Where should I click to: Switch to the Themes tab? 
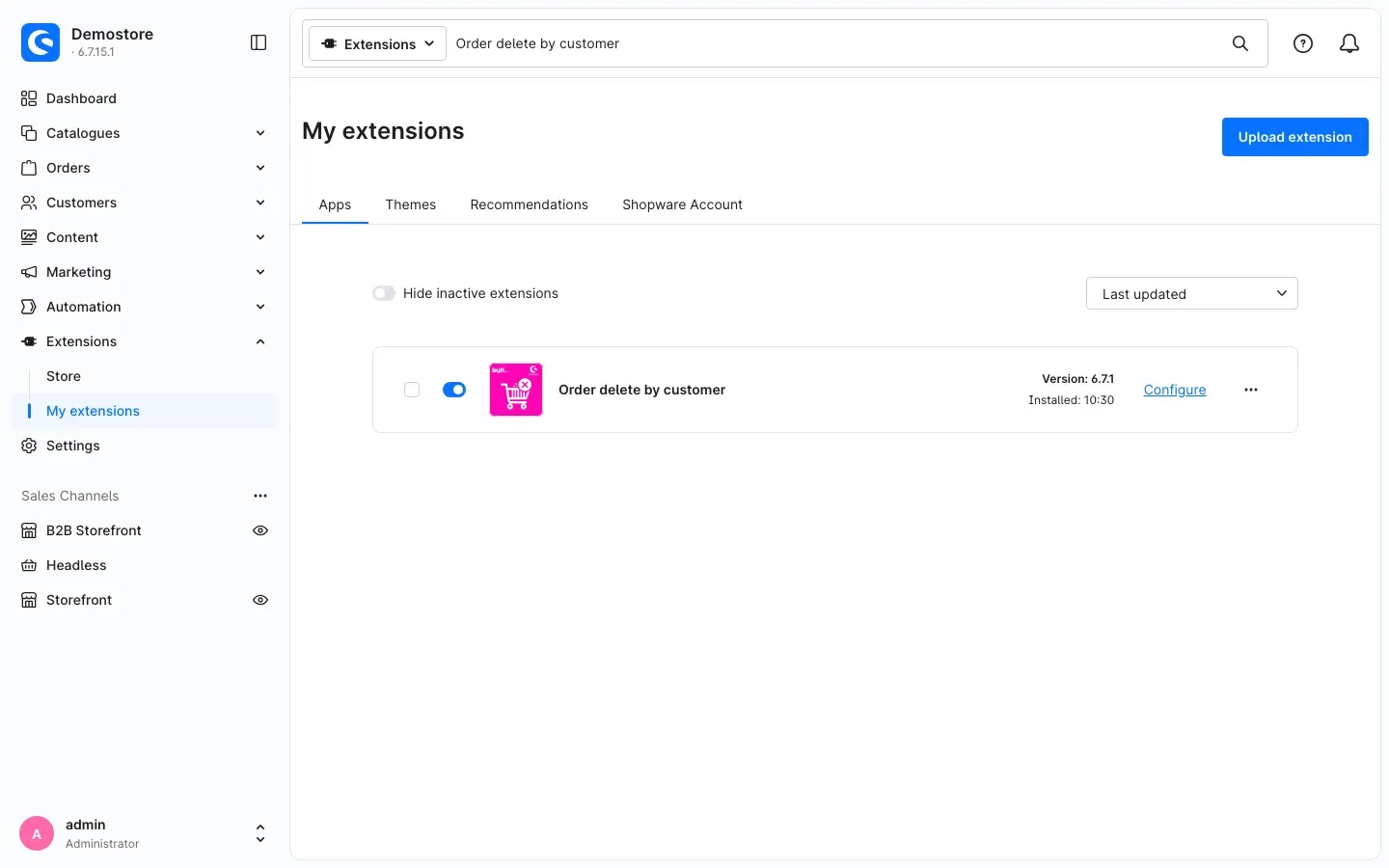(x=411, y=204)
